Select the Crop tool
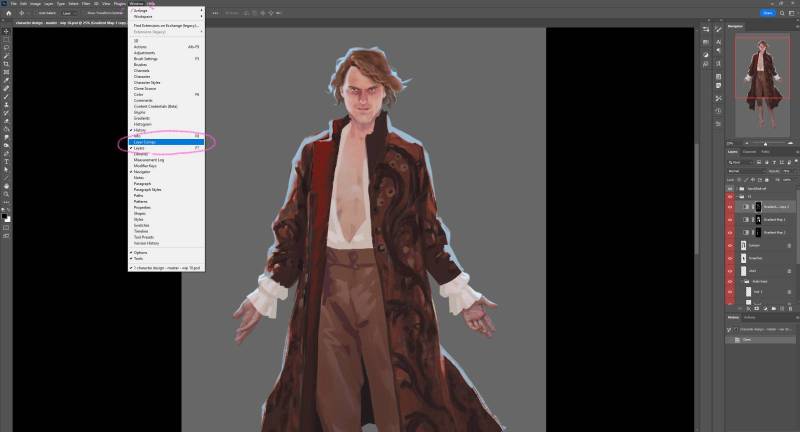 (6, 63)
